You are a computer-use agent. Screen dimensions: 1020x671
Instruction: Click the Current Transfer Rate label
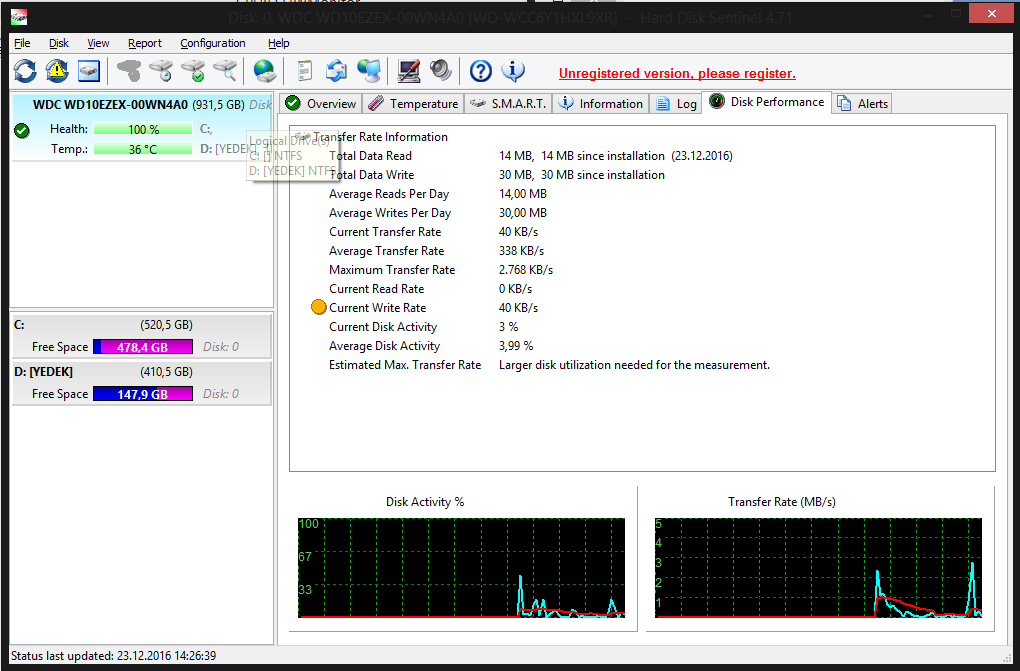(x=385, y=232)
